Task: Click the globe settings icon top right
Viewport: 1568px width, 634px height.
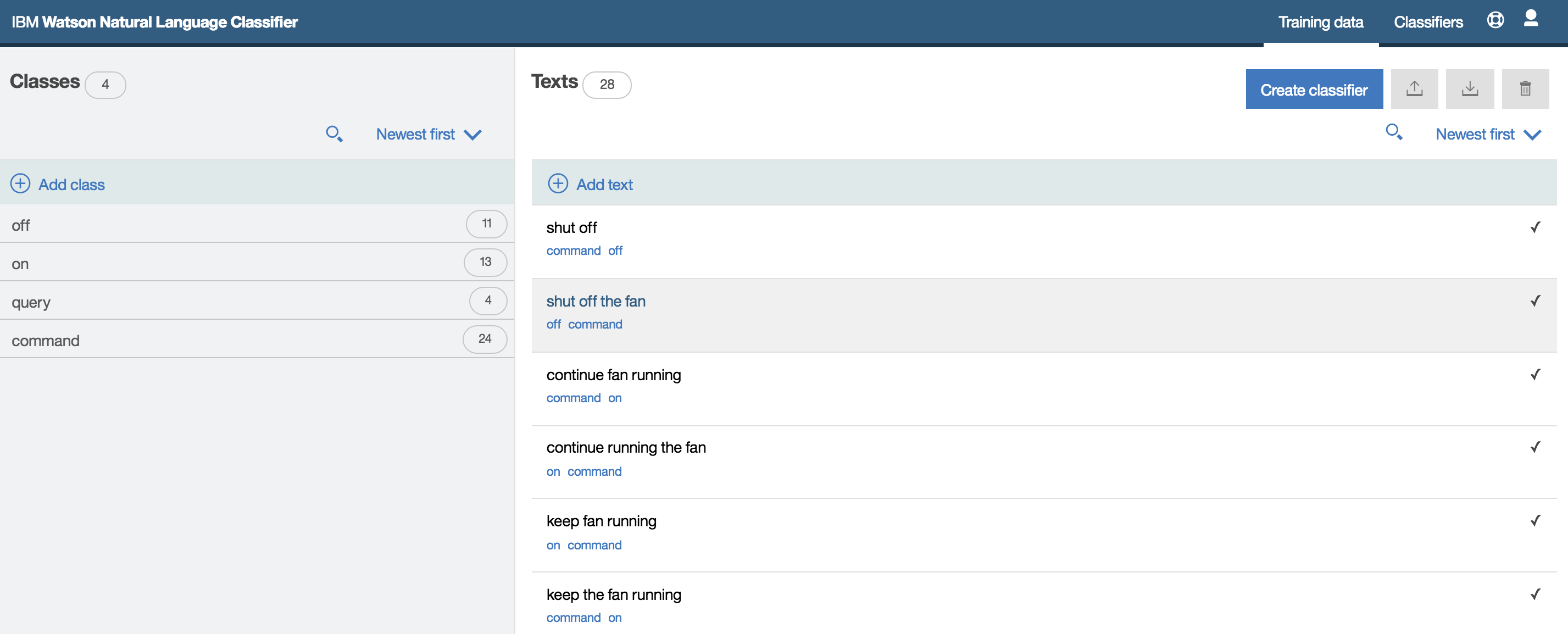Action: [x=1496, y=21]
